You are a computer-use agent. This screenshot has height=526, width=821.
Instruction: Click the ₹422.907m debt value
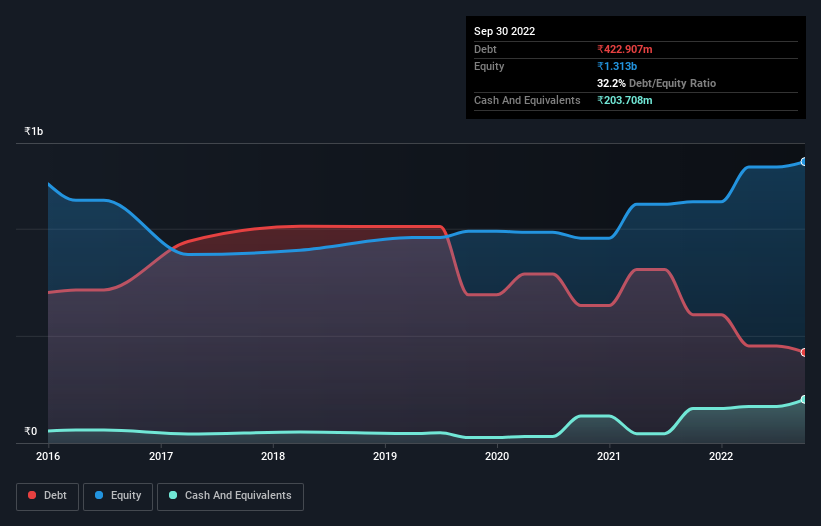coord(625,49)
